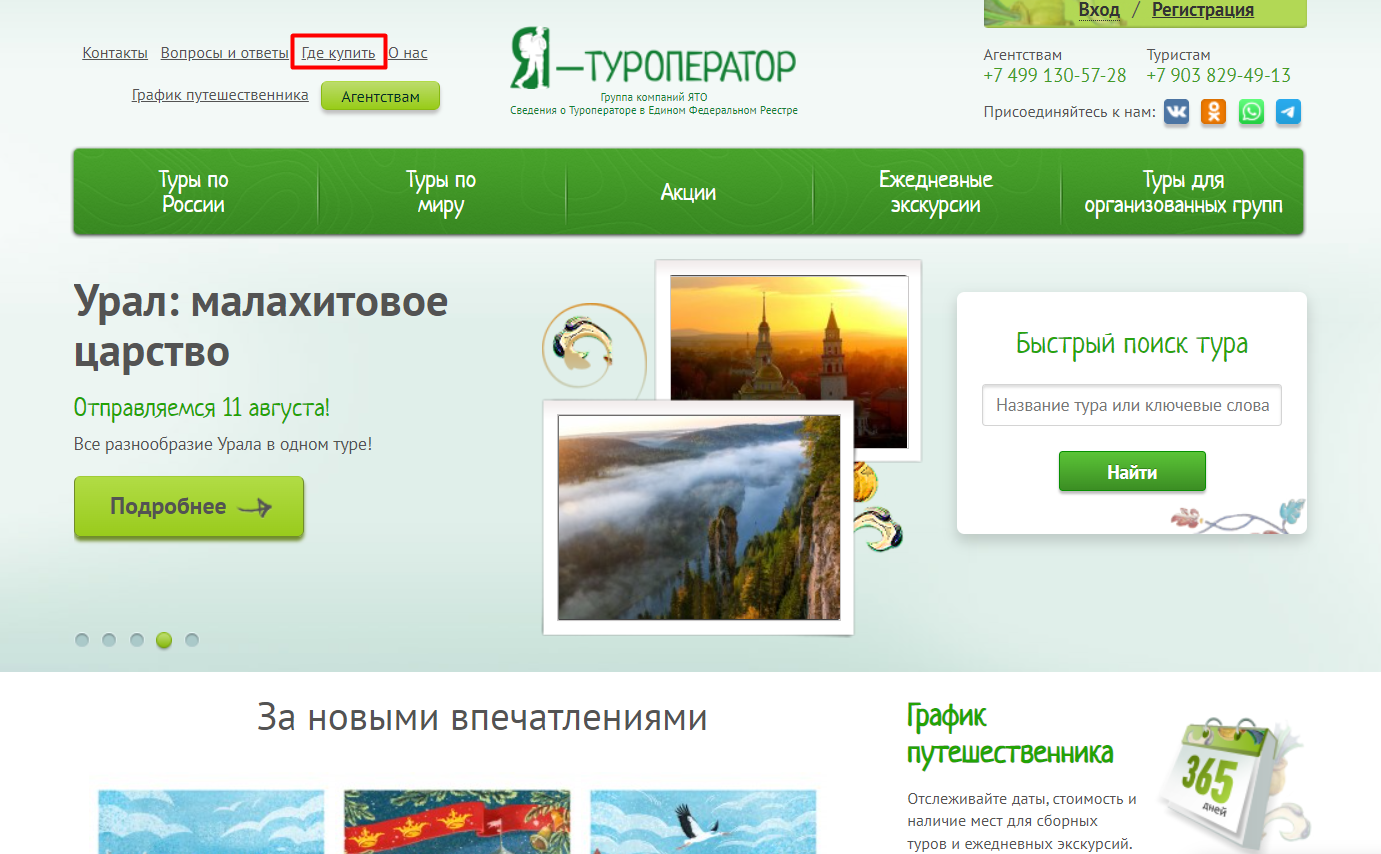
Task: Open the Где купить link
Action: (x=339, y=53)
